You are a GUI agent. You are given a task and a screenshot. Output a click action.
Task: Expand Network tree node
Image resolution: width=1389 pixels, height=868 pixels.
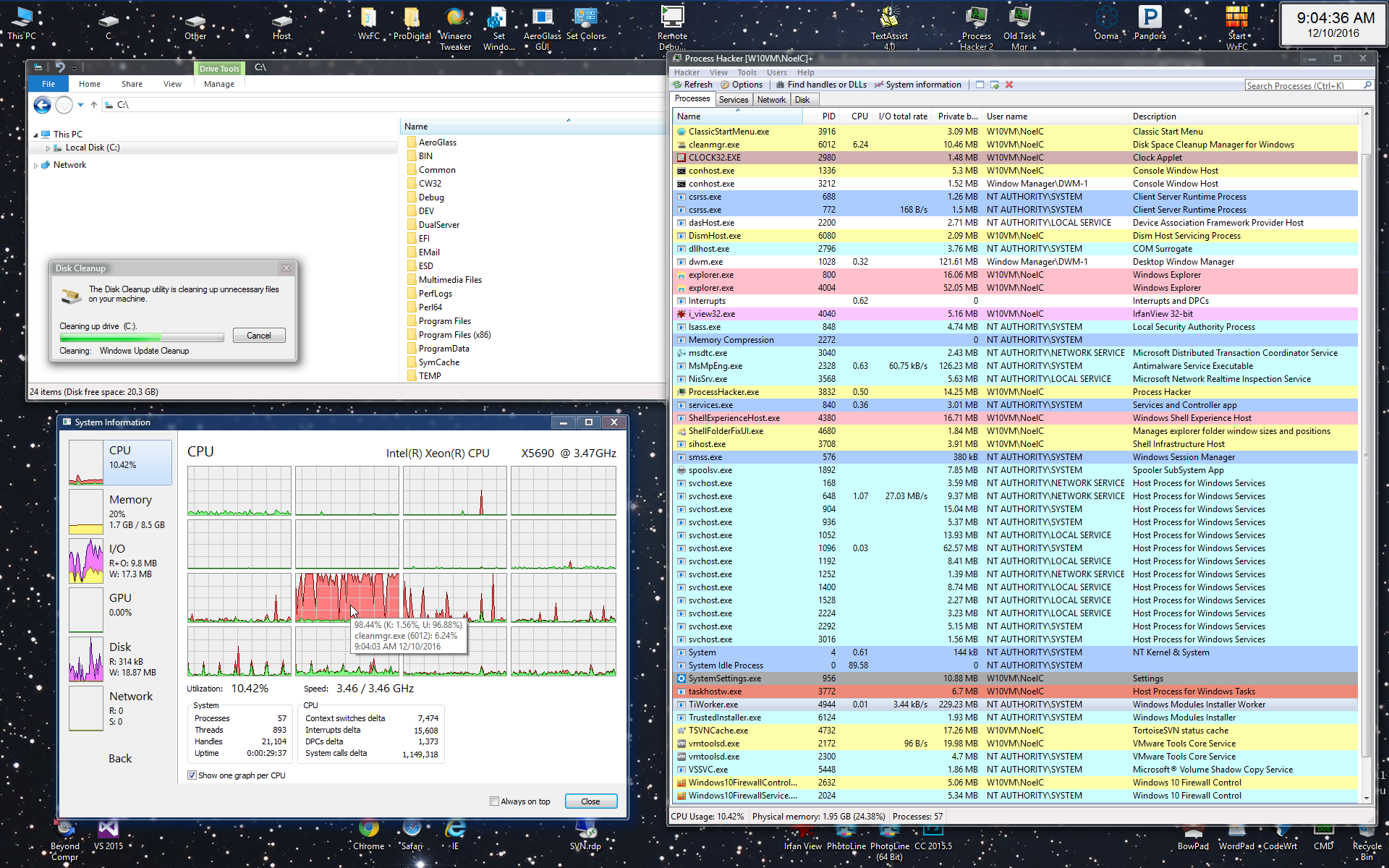click(35, 165)
